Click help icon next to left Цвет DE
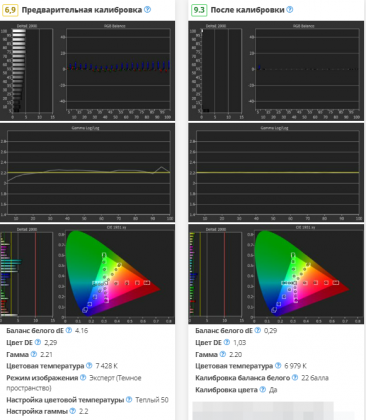The width and height of the screenshot is (366, 420). click(x=38, y=343)
